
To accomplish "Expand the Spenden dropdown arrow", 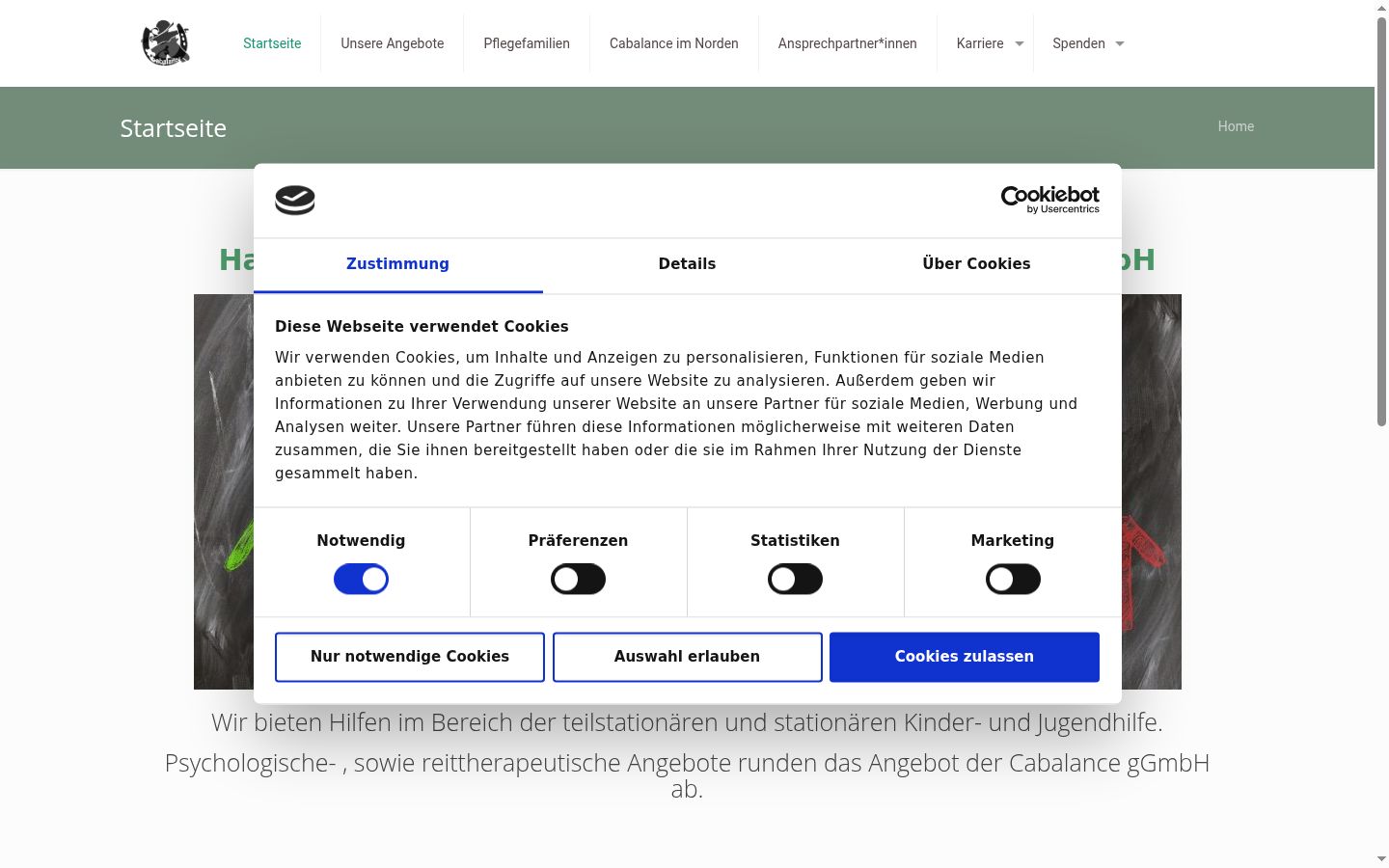I will 1120,43.
